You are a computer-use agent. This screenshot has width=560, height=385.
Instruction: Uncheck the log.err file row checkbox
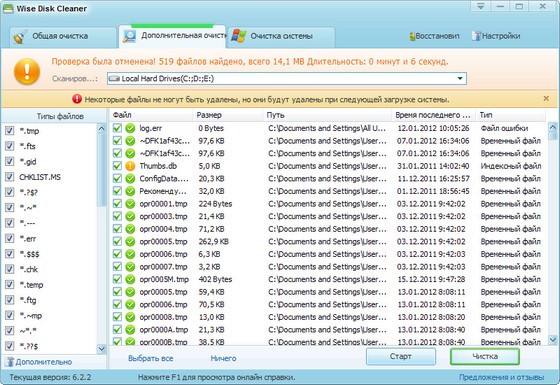pyautogui.click(x=118, y=128)
